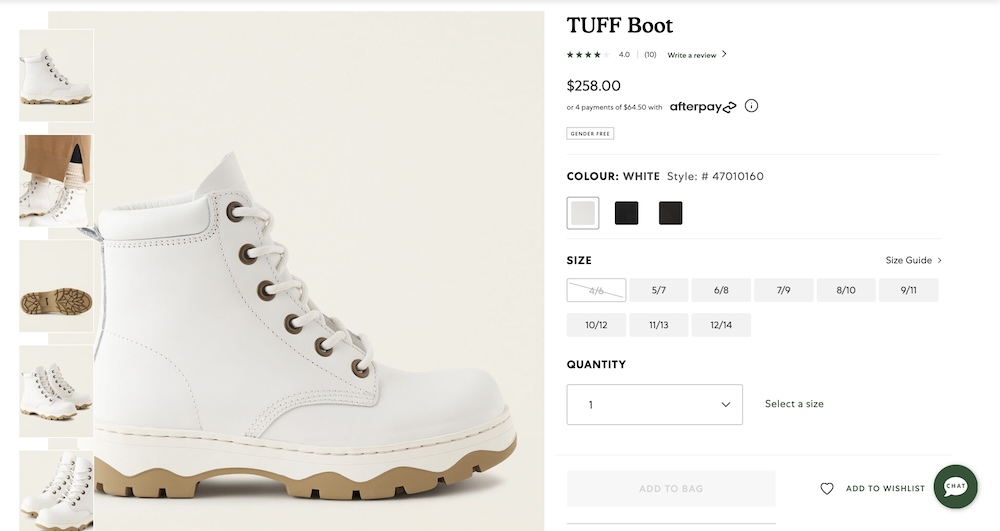Choose size 12/14 option
The height and width of the screenshot is (531, 1000).
(x=721, y=325)
